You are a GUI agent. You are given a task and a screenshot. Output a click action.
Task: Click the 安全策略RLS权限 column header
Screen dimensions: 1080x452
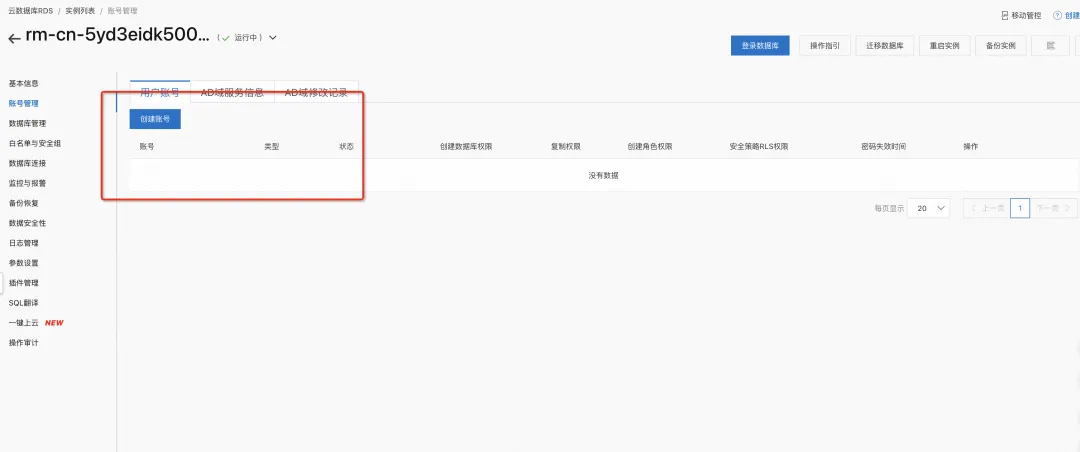click(758, 147)
